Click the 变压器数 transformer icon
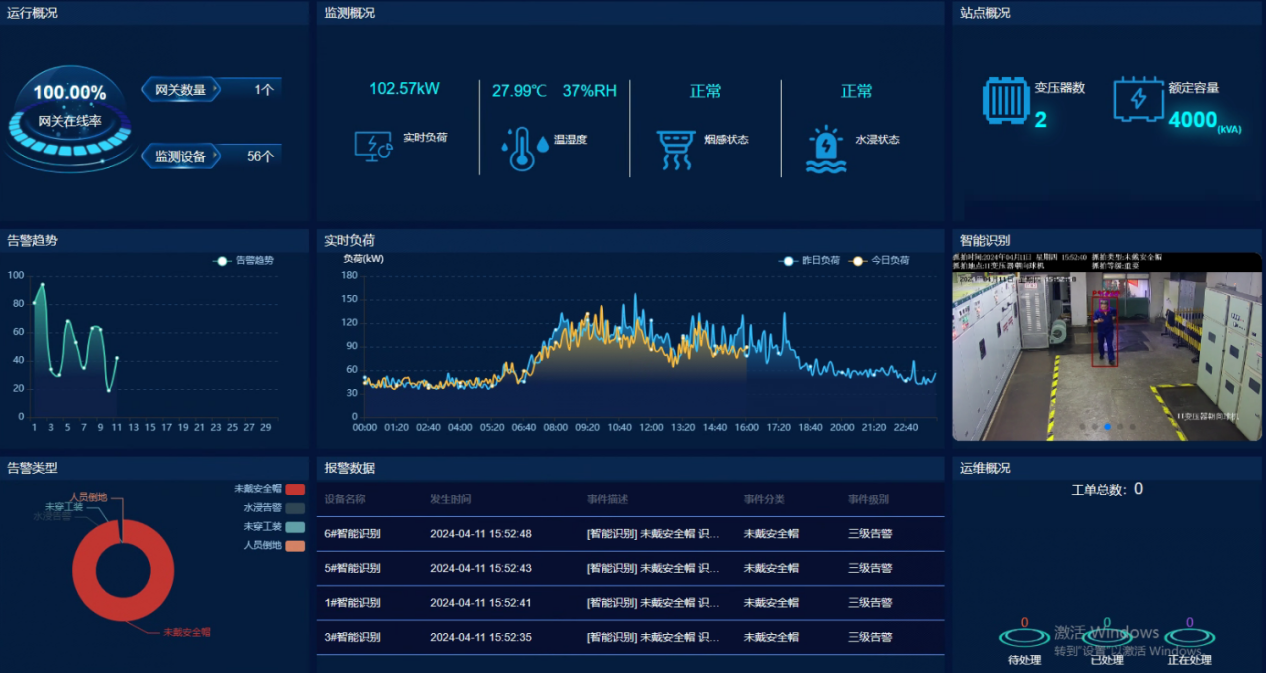 [x=1005, y=100]
